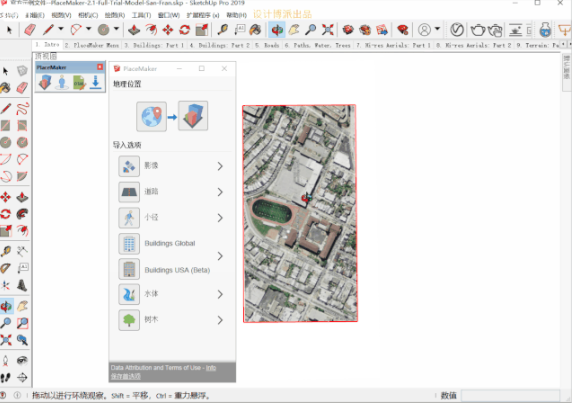The image size is (574, 403).
Task: Click the 数值 measurements input field
Action: coord(511,395)
